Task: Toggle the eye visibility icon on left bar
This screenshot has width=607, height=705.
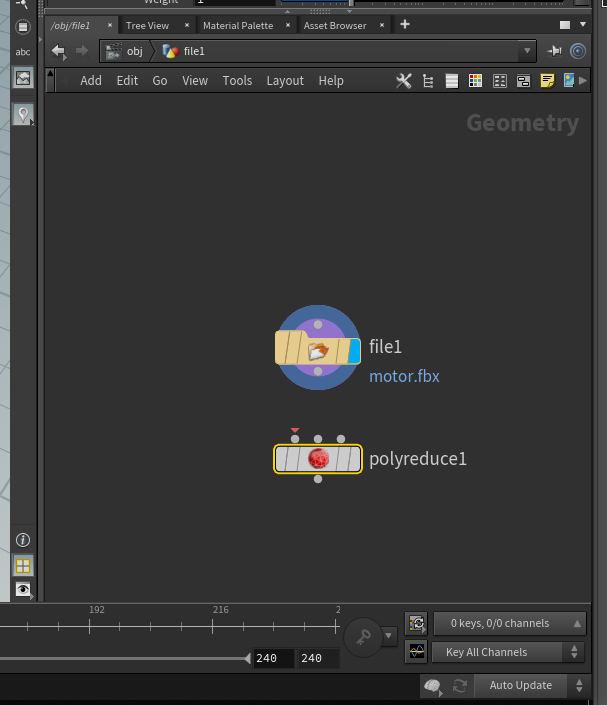Action: pyautogui.click(x=23, y=590)
